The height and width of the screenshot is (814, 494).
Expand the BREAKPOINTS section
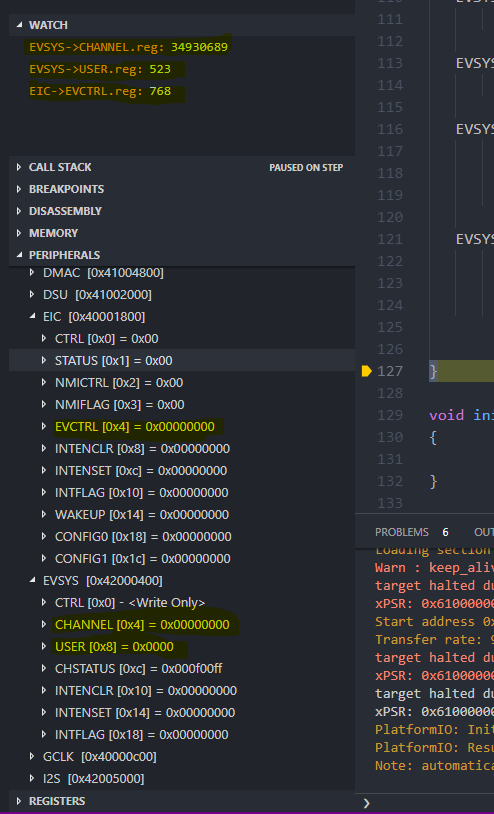click(20, 189)
